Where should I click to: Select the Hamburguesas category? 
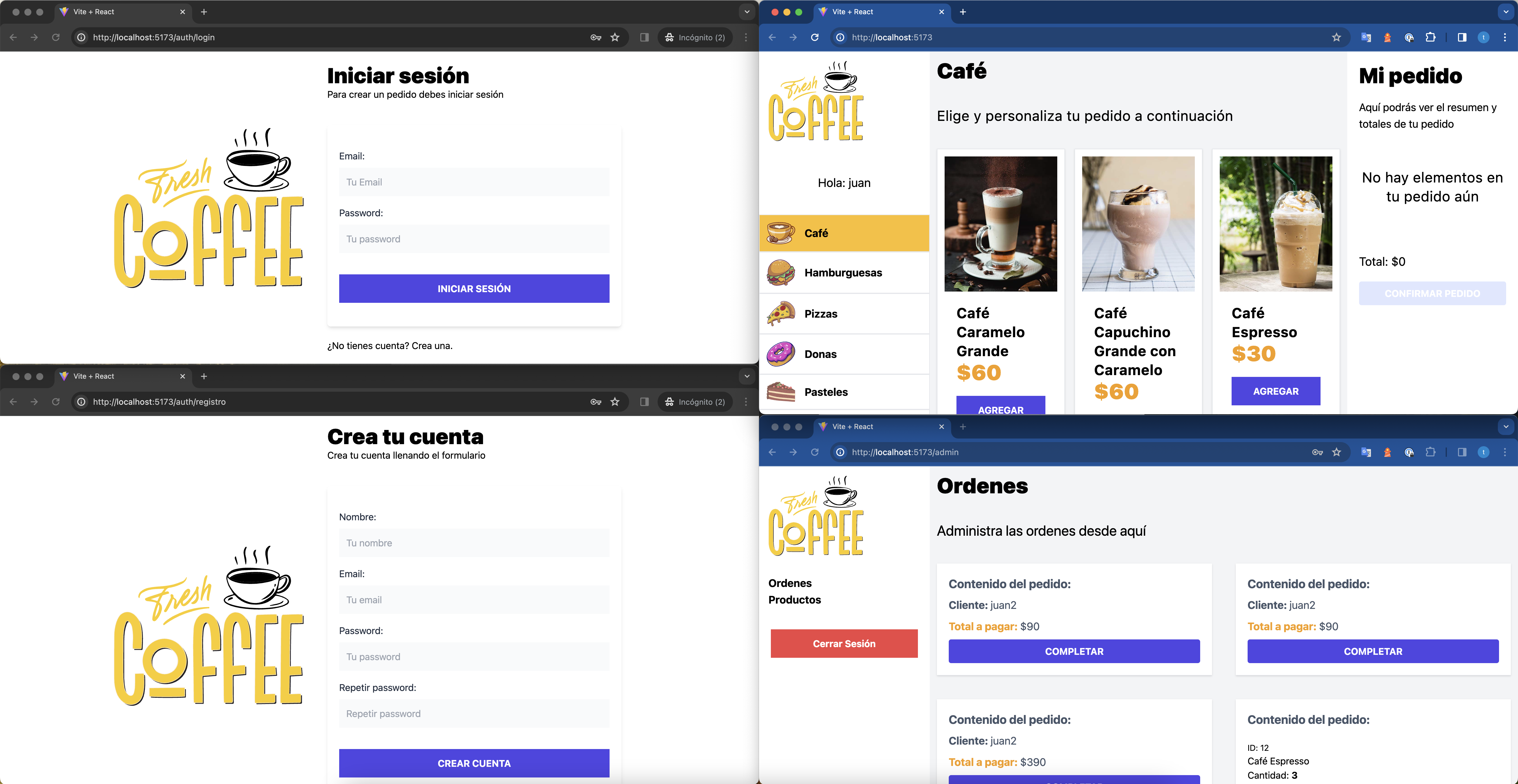844,273
